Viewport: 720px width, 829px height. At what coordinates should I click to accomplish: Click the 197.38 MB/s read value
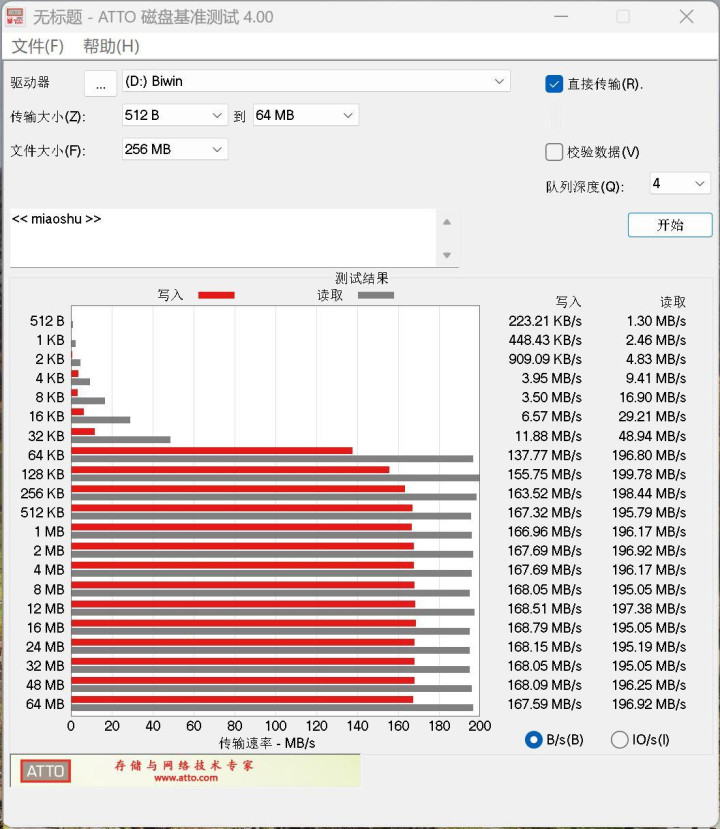pos(649,609)
